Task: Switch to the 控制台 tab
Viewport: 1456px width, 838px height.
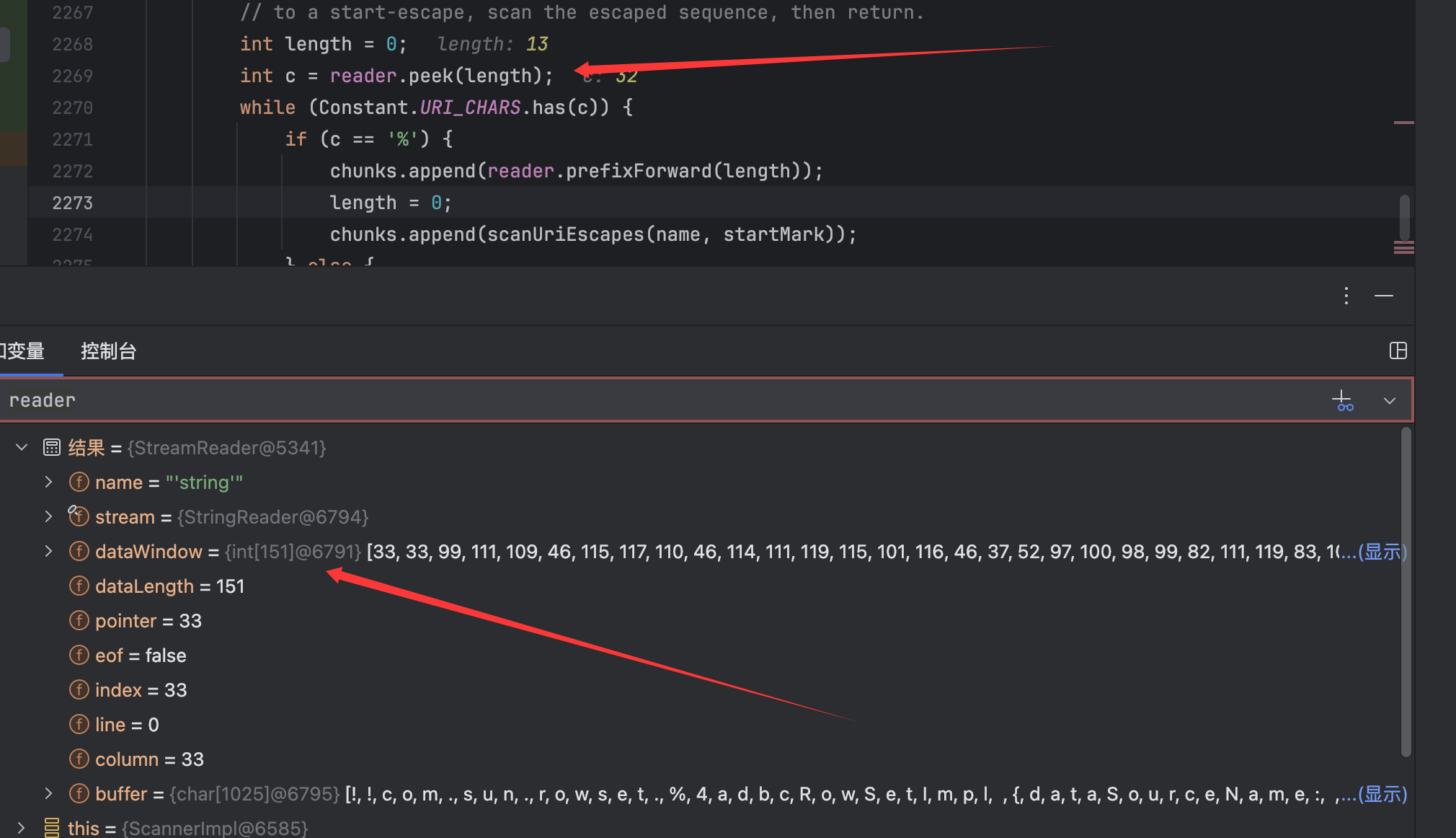Action: (108, 351)
